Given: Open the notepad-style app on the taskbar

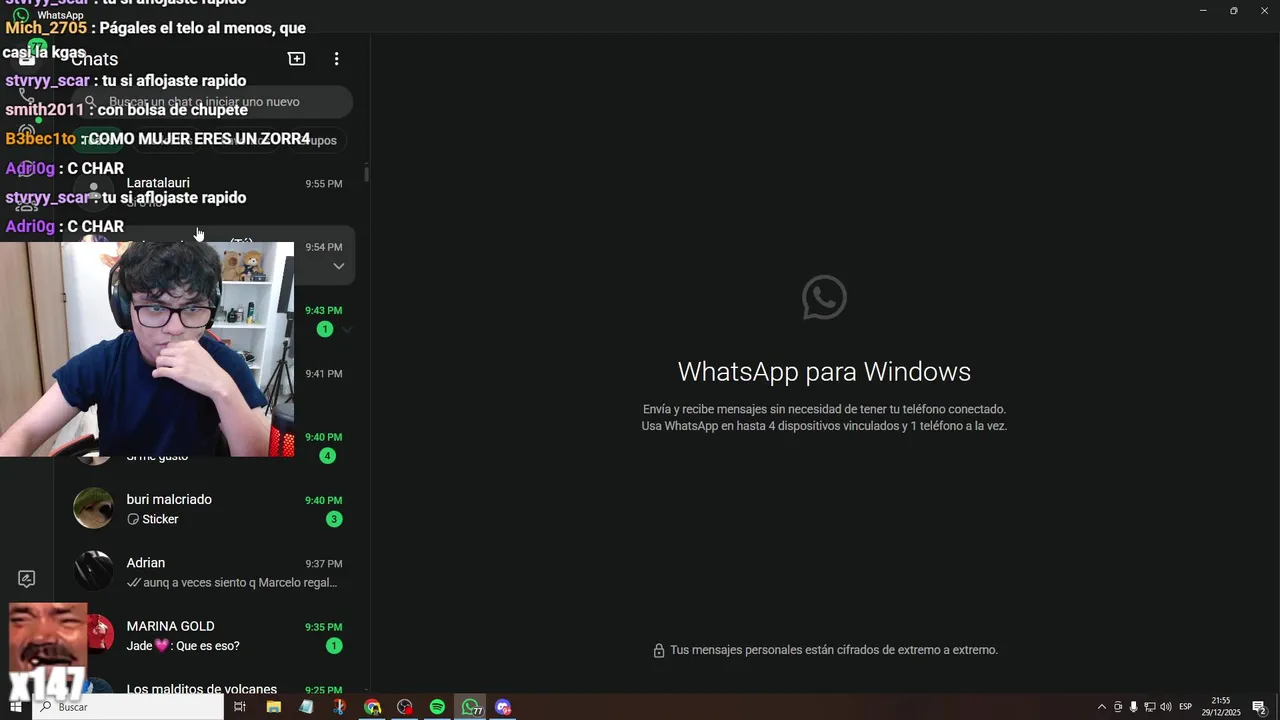Looking at the screenshot, I should [306, 707].
